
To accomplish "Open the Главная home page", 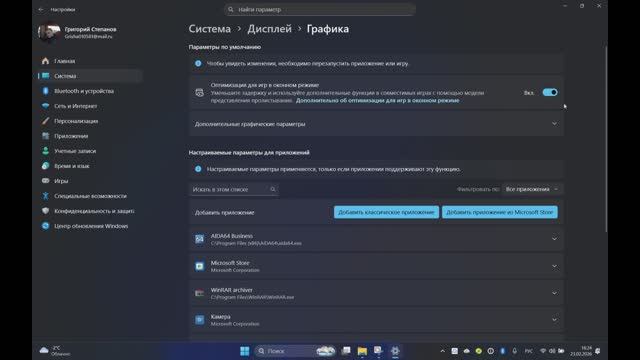I will point(64,61).
